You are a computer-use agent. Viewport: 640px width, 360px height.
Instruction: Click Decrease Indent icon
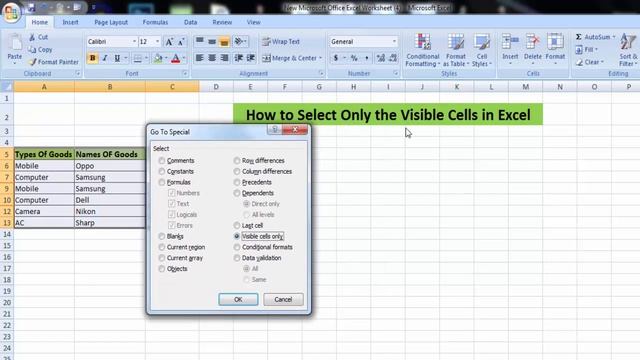point(239,58)
